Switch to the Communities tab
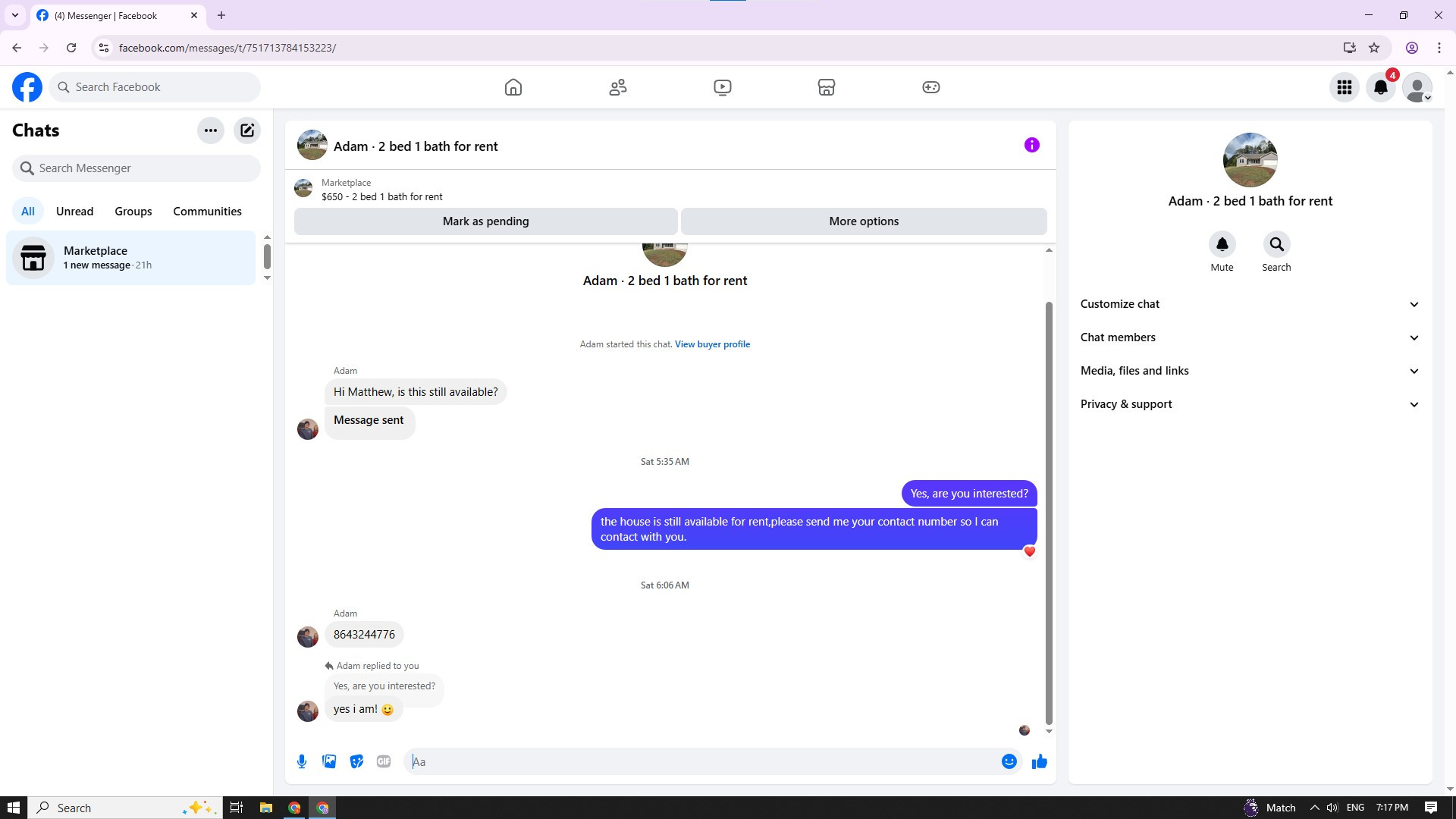The height and width of the screenshot is (819, 1456). click(x=207, y=212)
